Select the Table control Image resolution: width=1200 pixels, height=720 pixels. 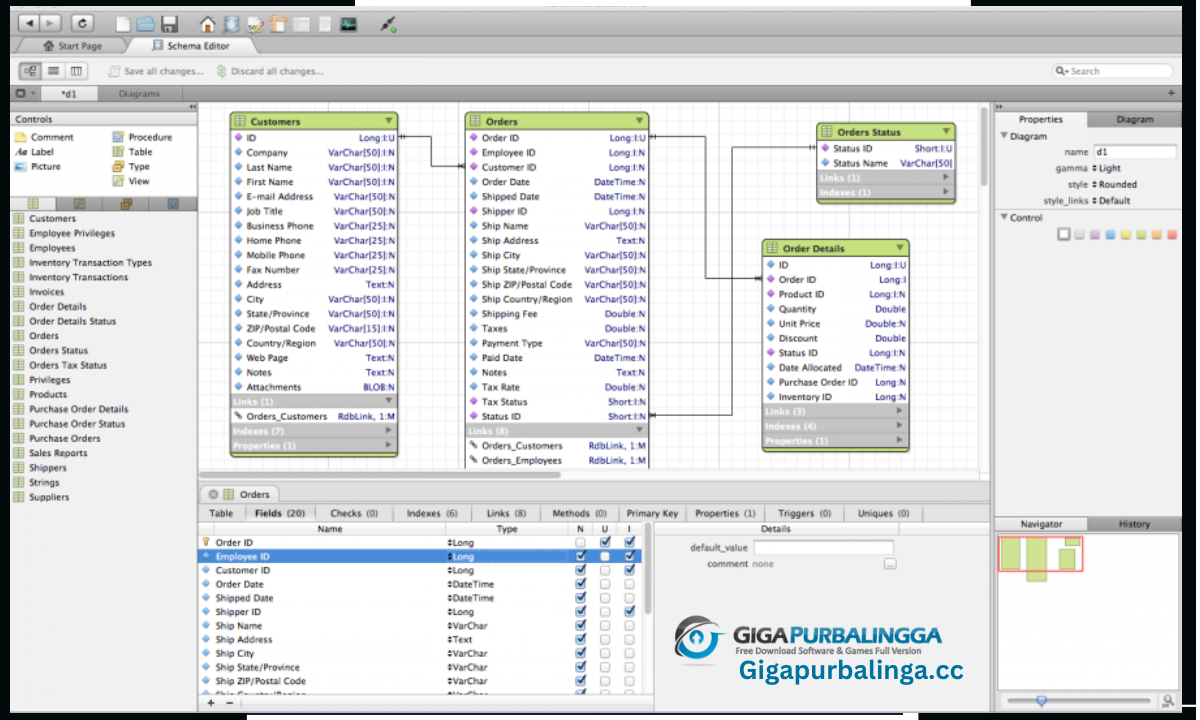click(x=132, y=152)
